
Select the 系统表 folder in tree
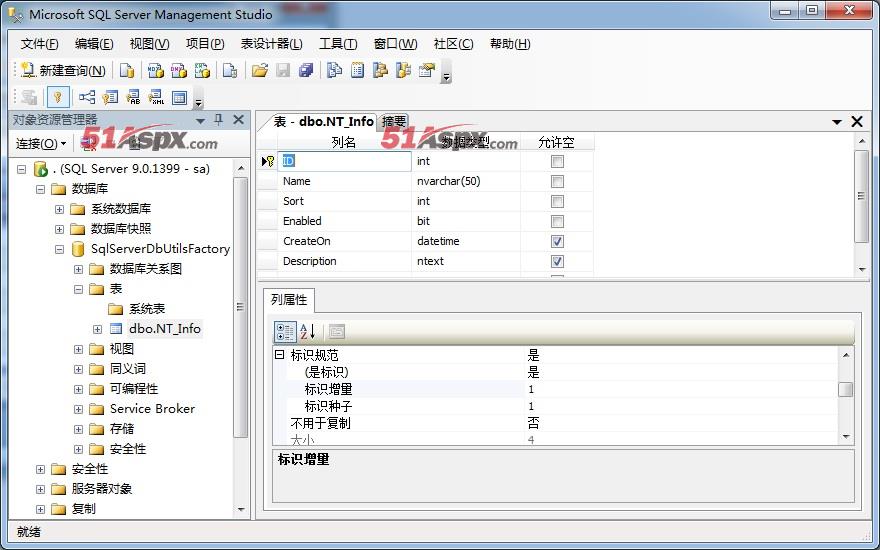[147, 309]
